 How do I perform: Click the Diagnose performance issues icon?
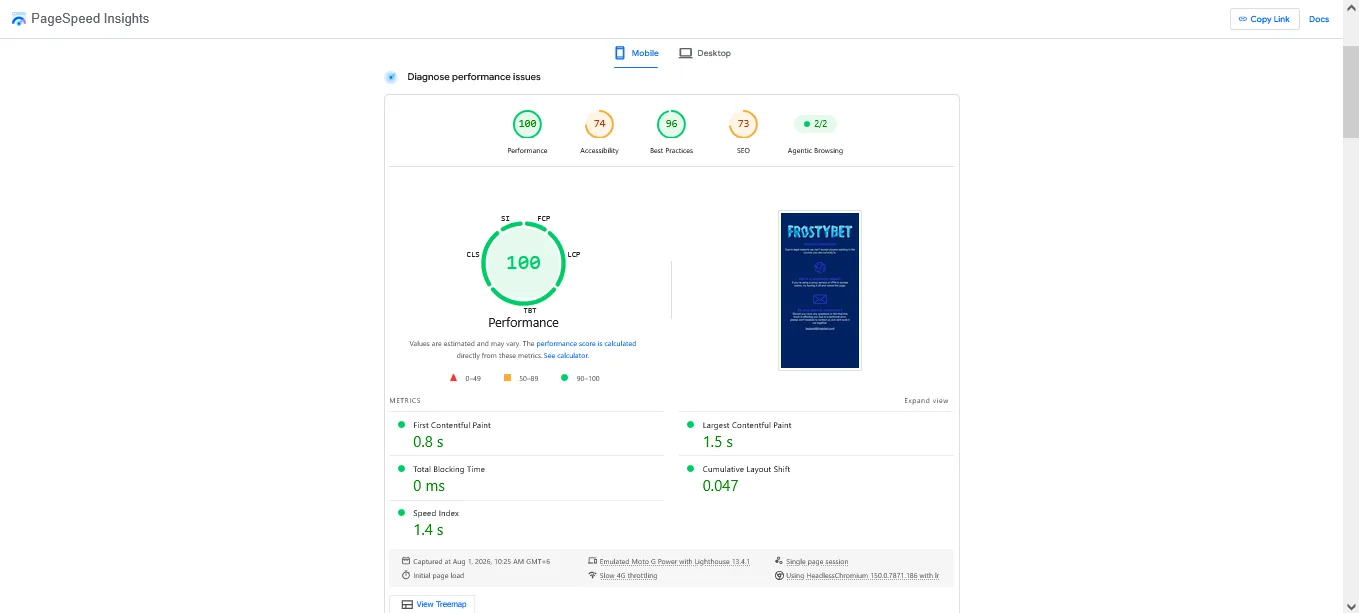pos(391,77)
